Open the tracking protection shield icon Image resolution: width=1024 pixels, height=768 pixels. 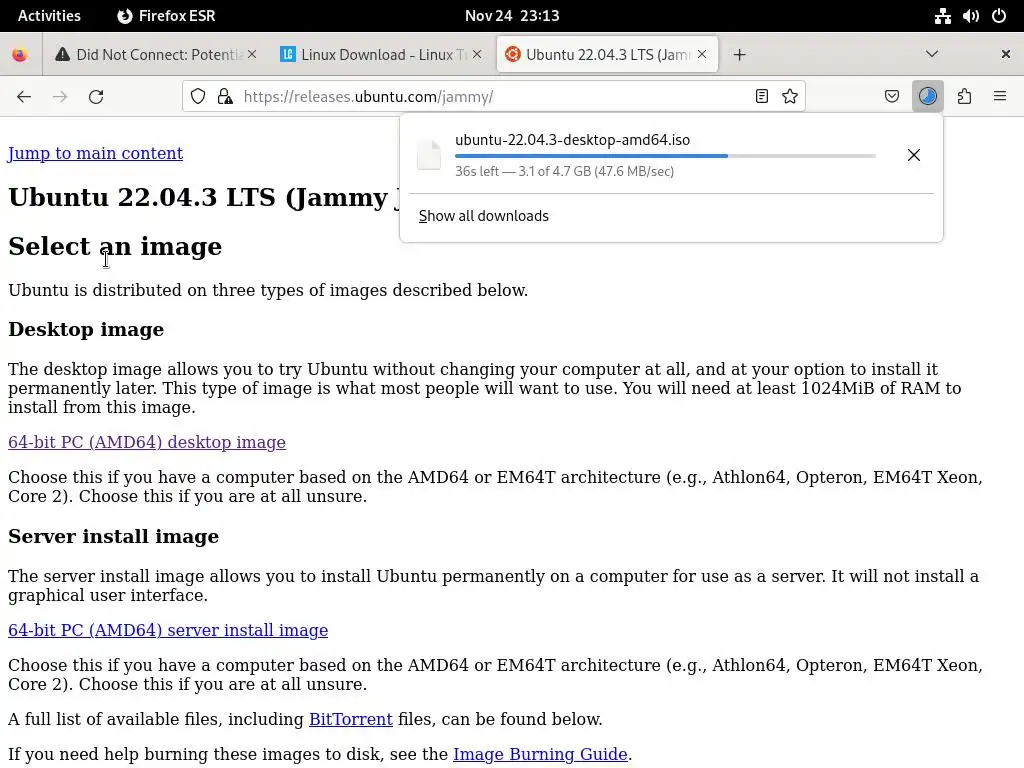pyautogui.click(x=198, y=97)
